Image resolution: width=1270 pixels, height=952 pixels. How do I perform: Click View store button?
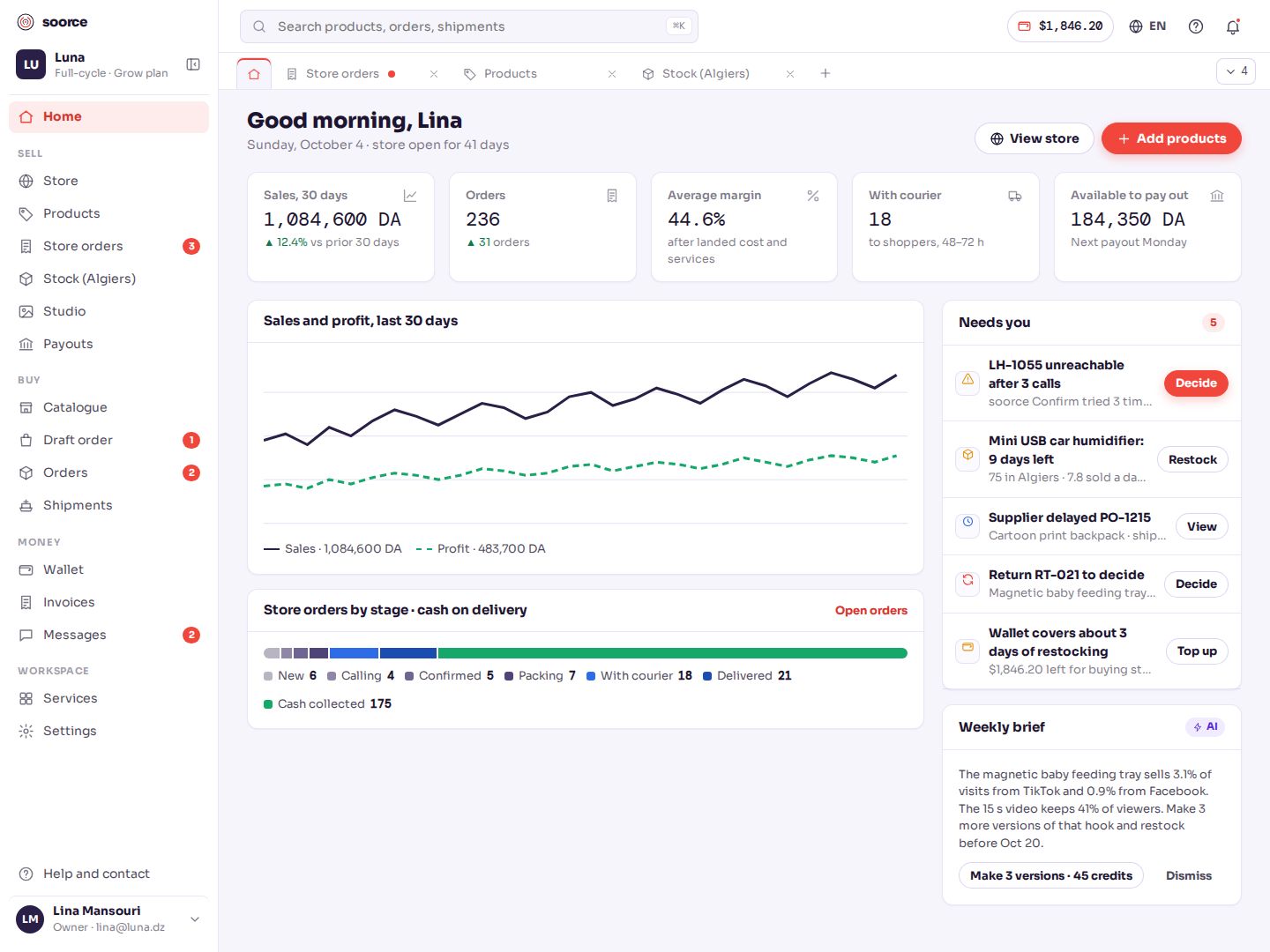[x=1035, y=138]
